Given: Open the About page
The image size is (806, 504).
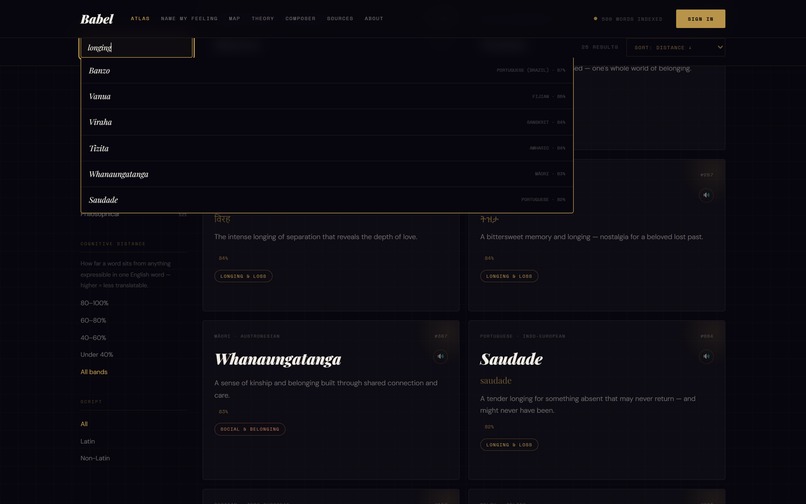Looking at the screenshot, I should [x=374, y=19].
